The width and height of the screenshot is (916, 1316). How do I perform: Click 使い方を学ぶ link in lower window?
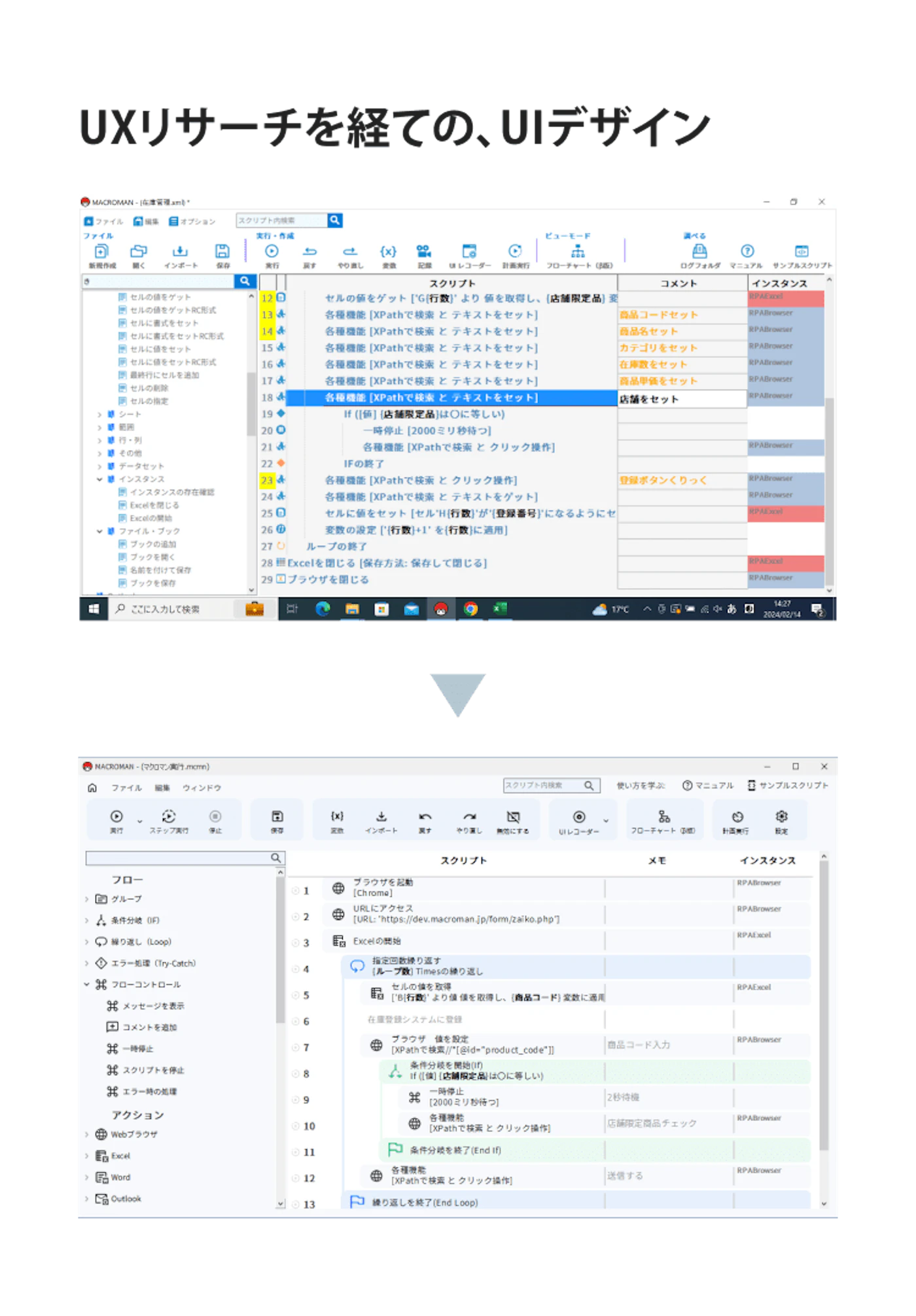point(641,786)
